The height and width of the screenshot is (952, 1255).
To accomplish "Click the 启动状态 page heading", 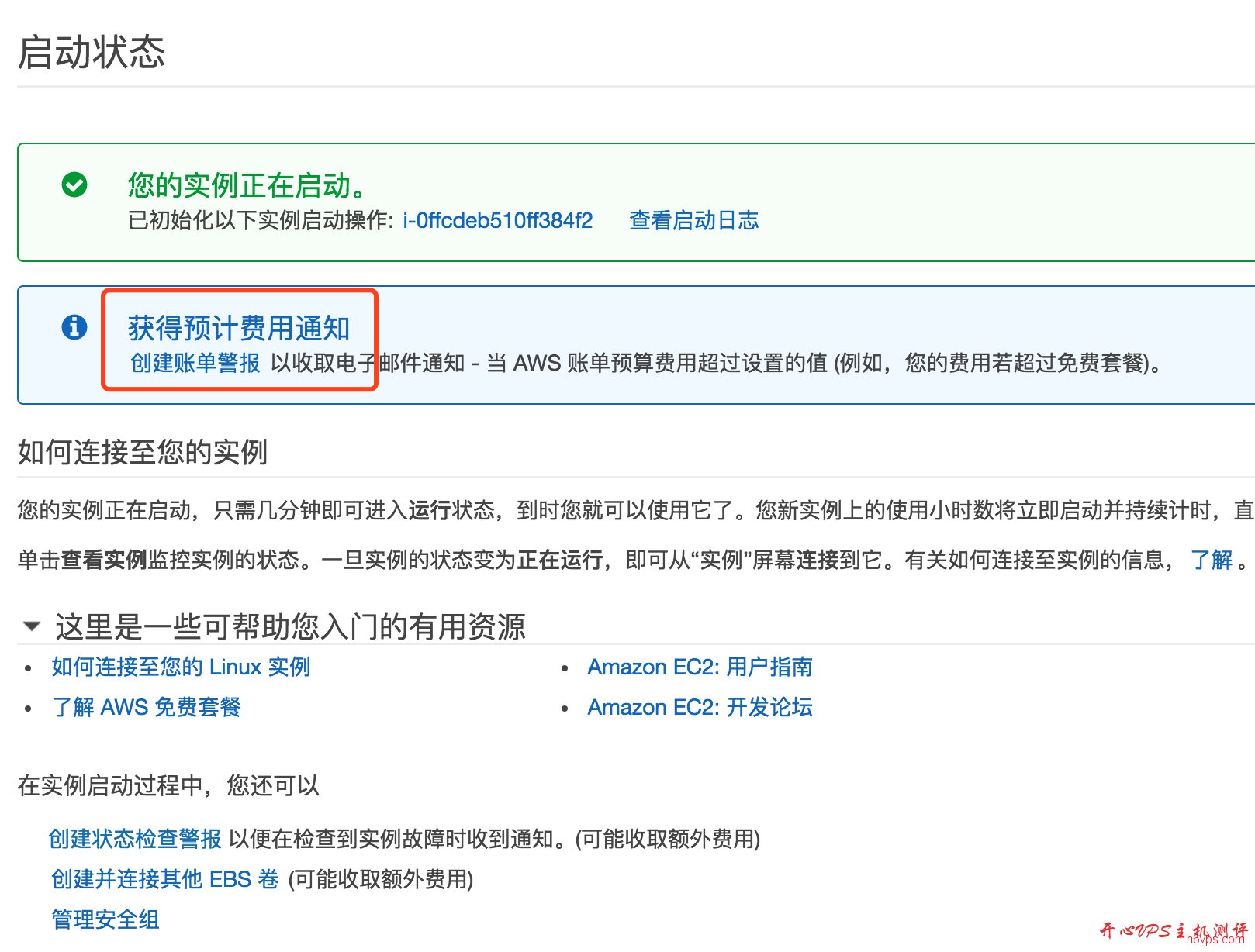I will (92, 53).
